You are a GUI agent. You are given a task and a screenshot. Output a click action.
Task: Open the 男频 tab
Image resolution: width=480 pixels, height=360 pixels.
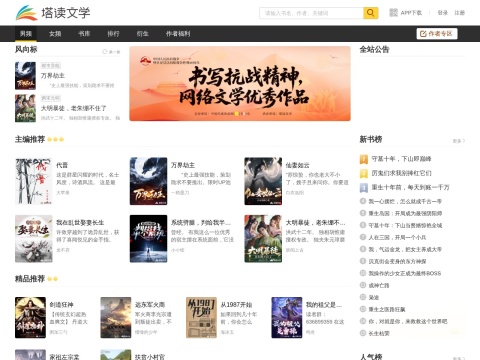[26, 34]
